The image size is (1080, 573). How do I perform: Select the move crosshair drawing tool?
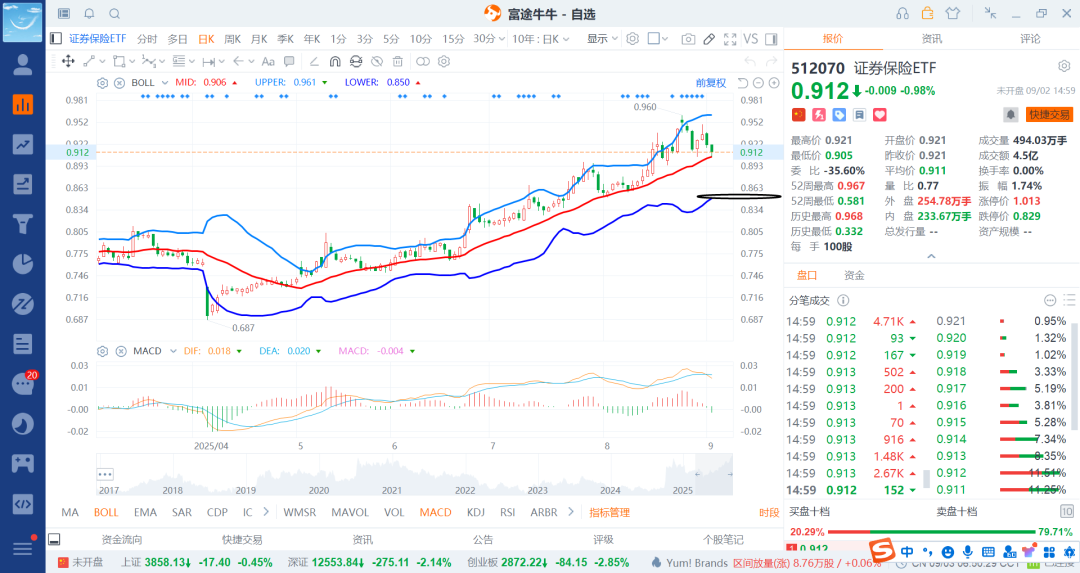[x=68, y=61]
